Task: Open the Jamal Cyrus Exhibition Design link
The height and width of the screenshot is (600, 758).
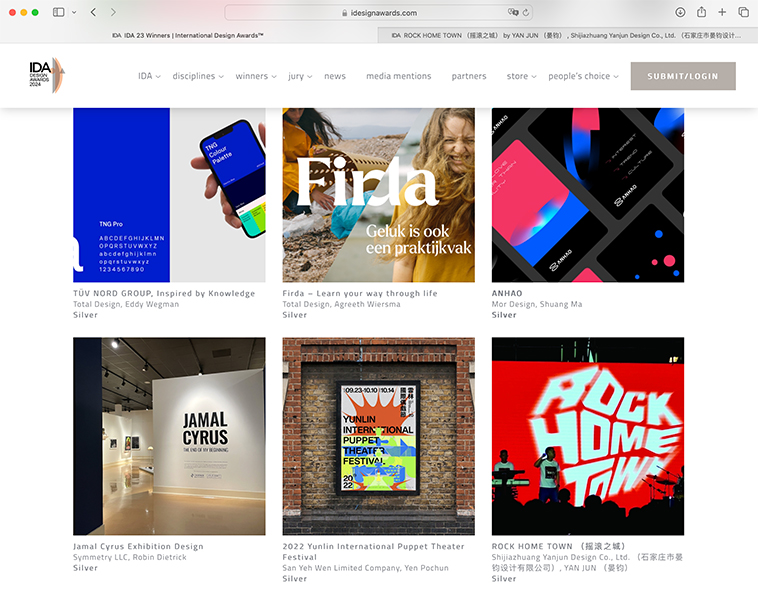Action: (x=138, y=547)
